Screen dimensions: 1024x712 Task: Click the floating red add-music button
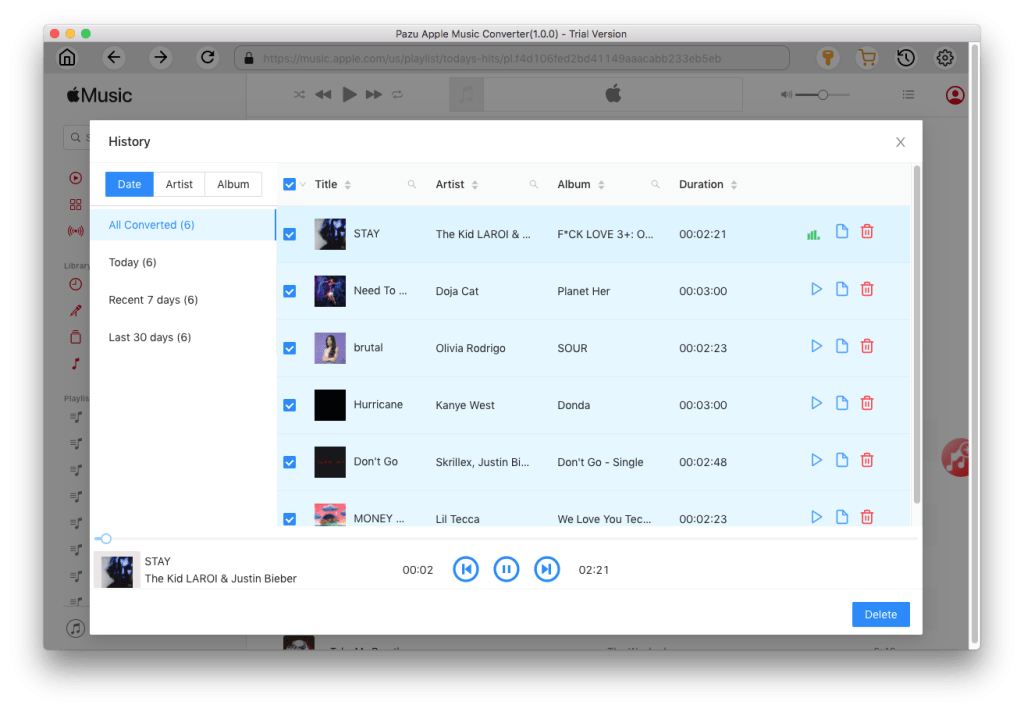957,457
